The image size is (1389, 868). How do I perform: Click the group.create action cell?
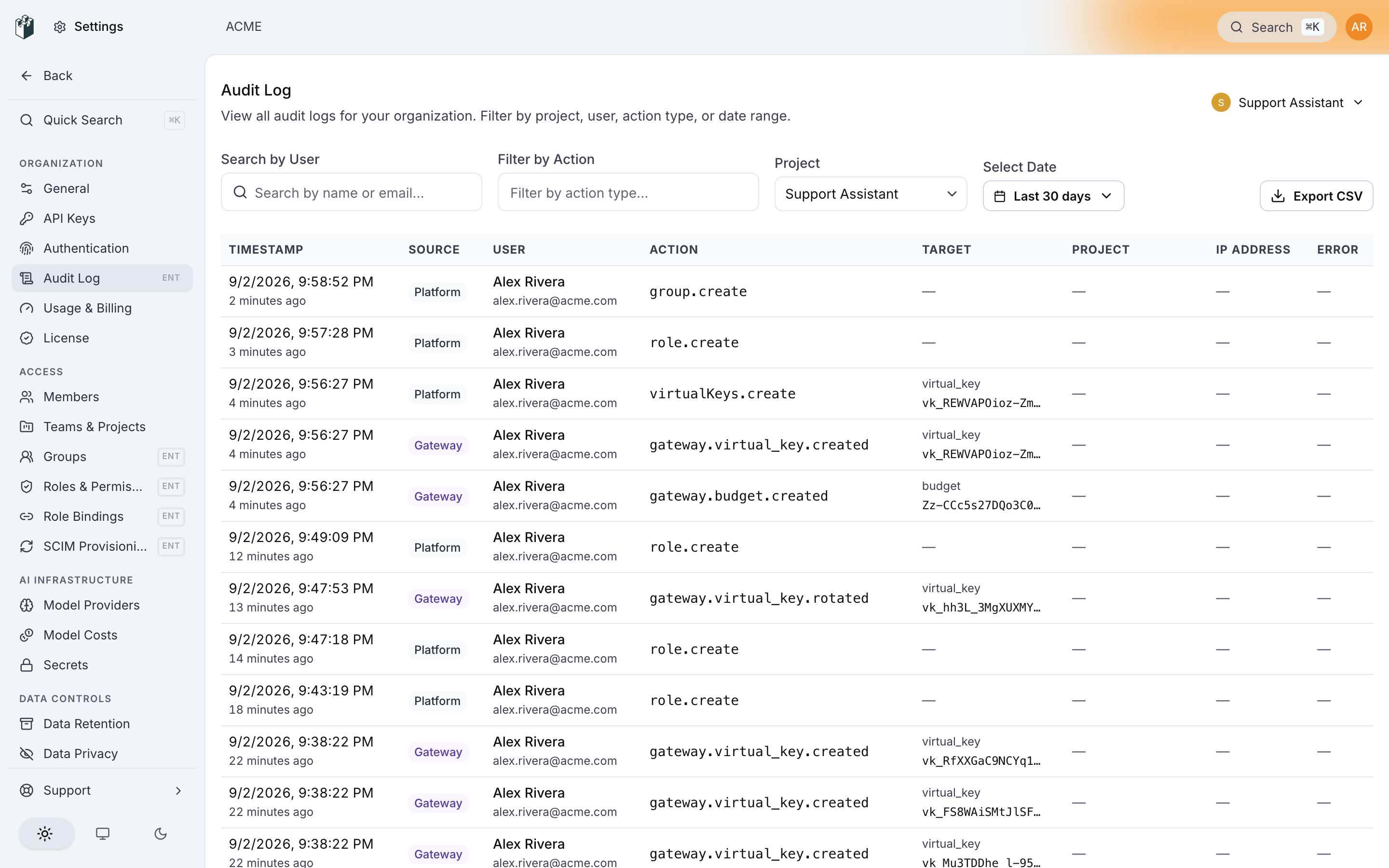click(698, 292)
